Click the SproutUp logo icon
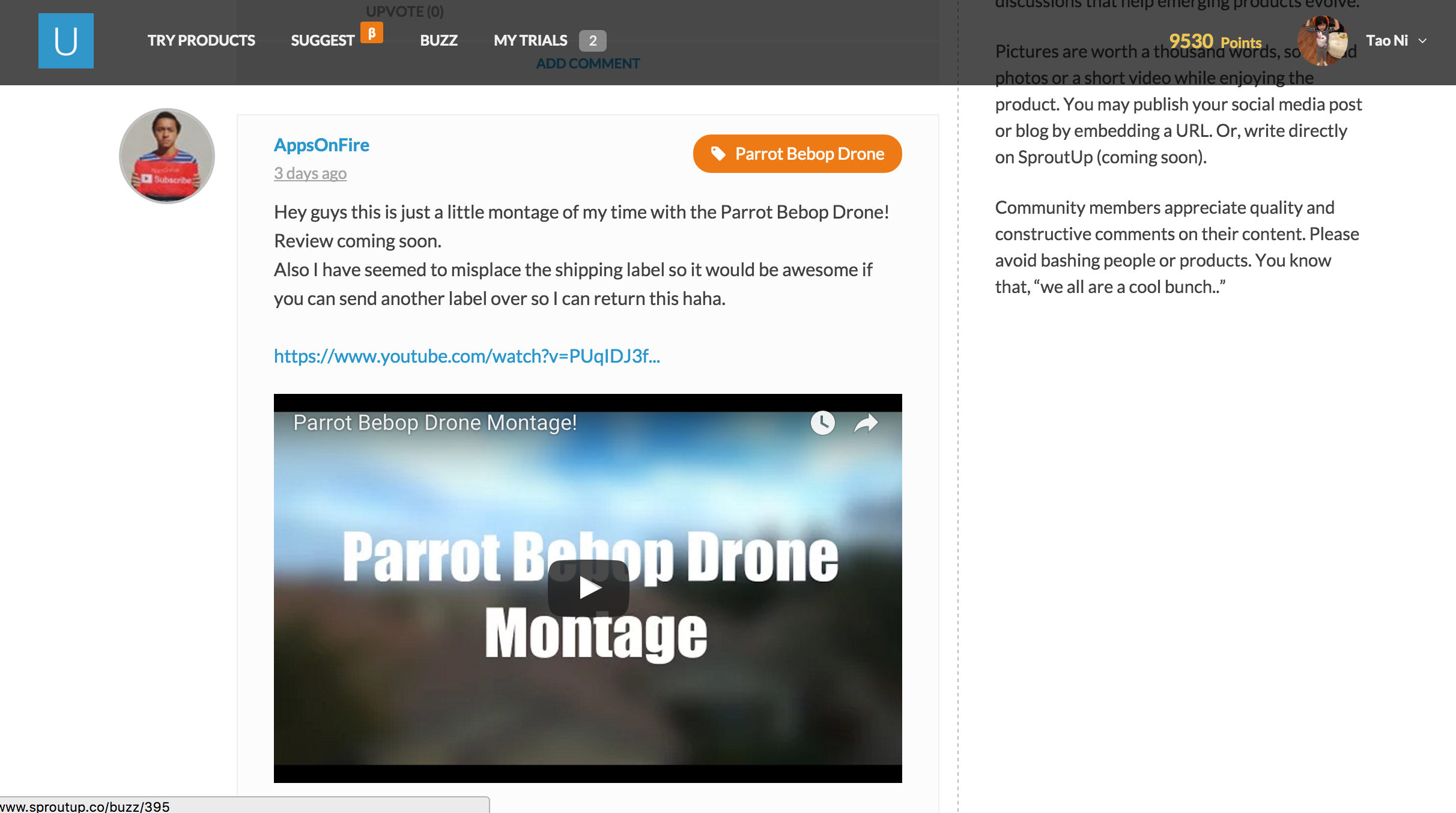Viewport: 1456px width, 813px height. coord(66,41)
